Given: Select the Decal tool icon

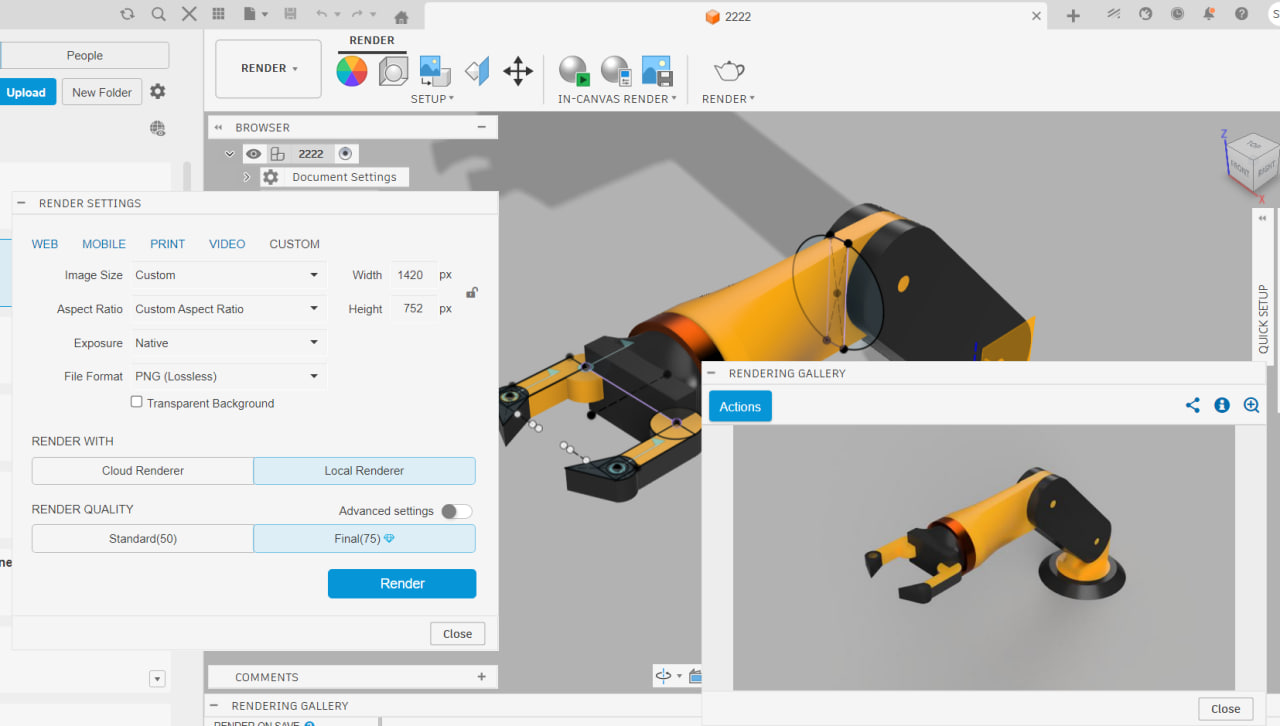Looking at the screenshot, I should click(434, 71).
